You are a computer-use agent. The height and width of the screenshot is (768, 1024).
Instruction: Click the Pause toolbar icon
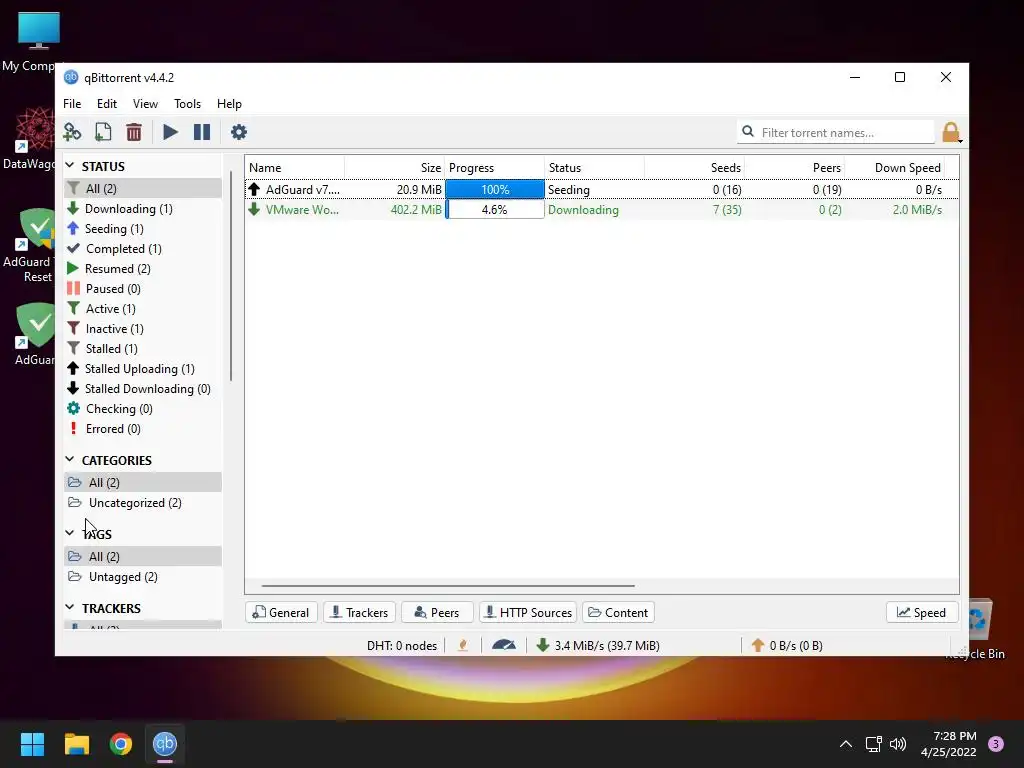point(202,132)
